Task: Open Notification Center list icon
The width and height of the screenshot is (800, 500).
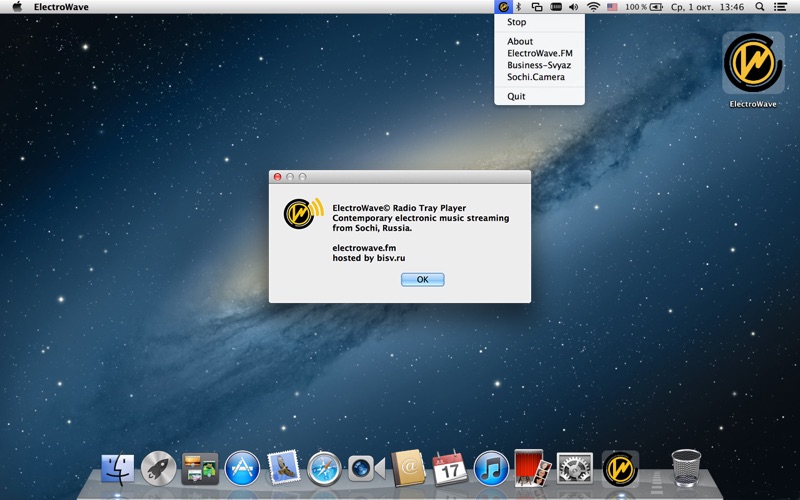Action: click(780, 7)
